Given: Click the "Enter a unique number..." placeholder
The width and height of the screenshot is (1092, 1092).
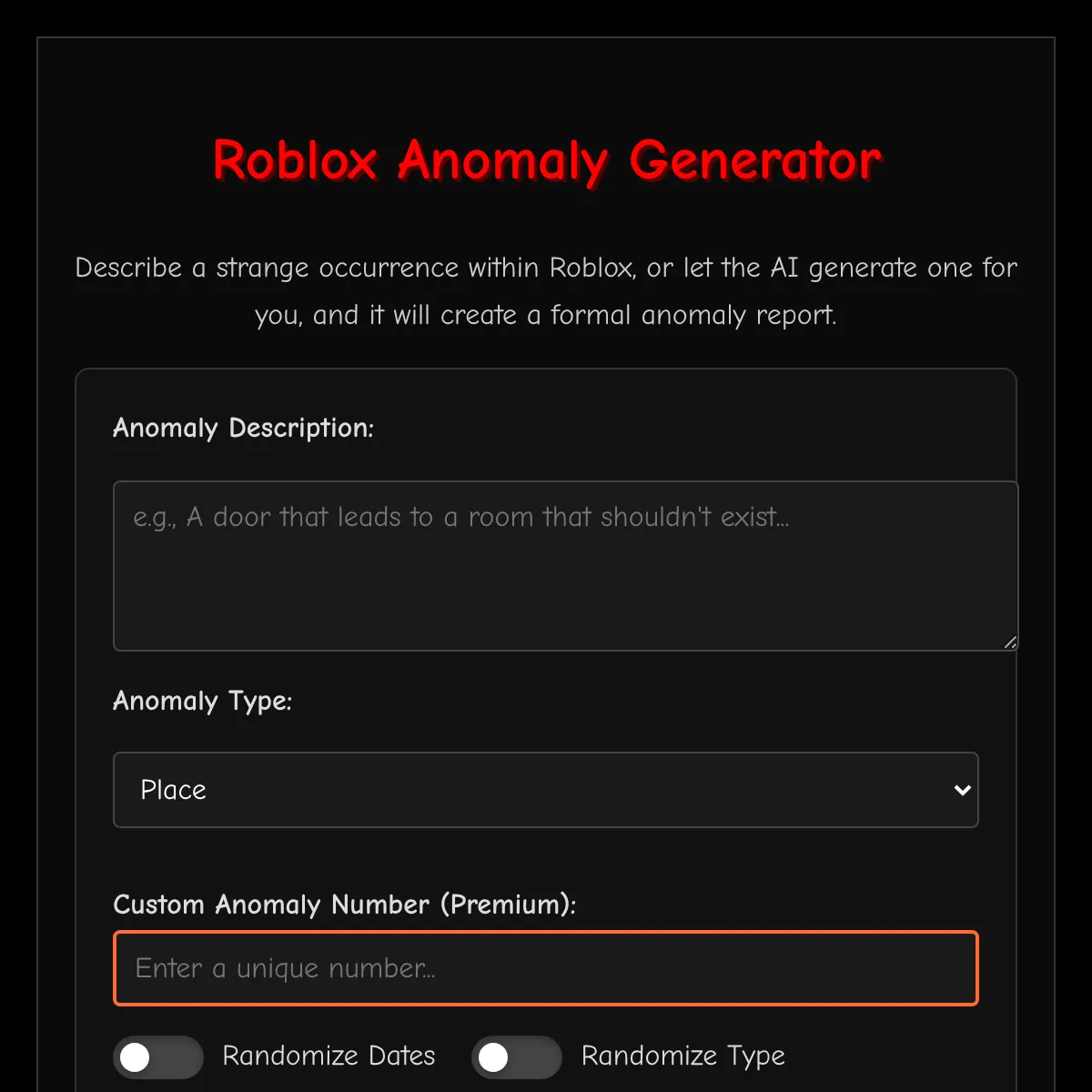Looking at the screenshot, I should tap(285, 968).
